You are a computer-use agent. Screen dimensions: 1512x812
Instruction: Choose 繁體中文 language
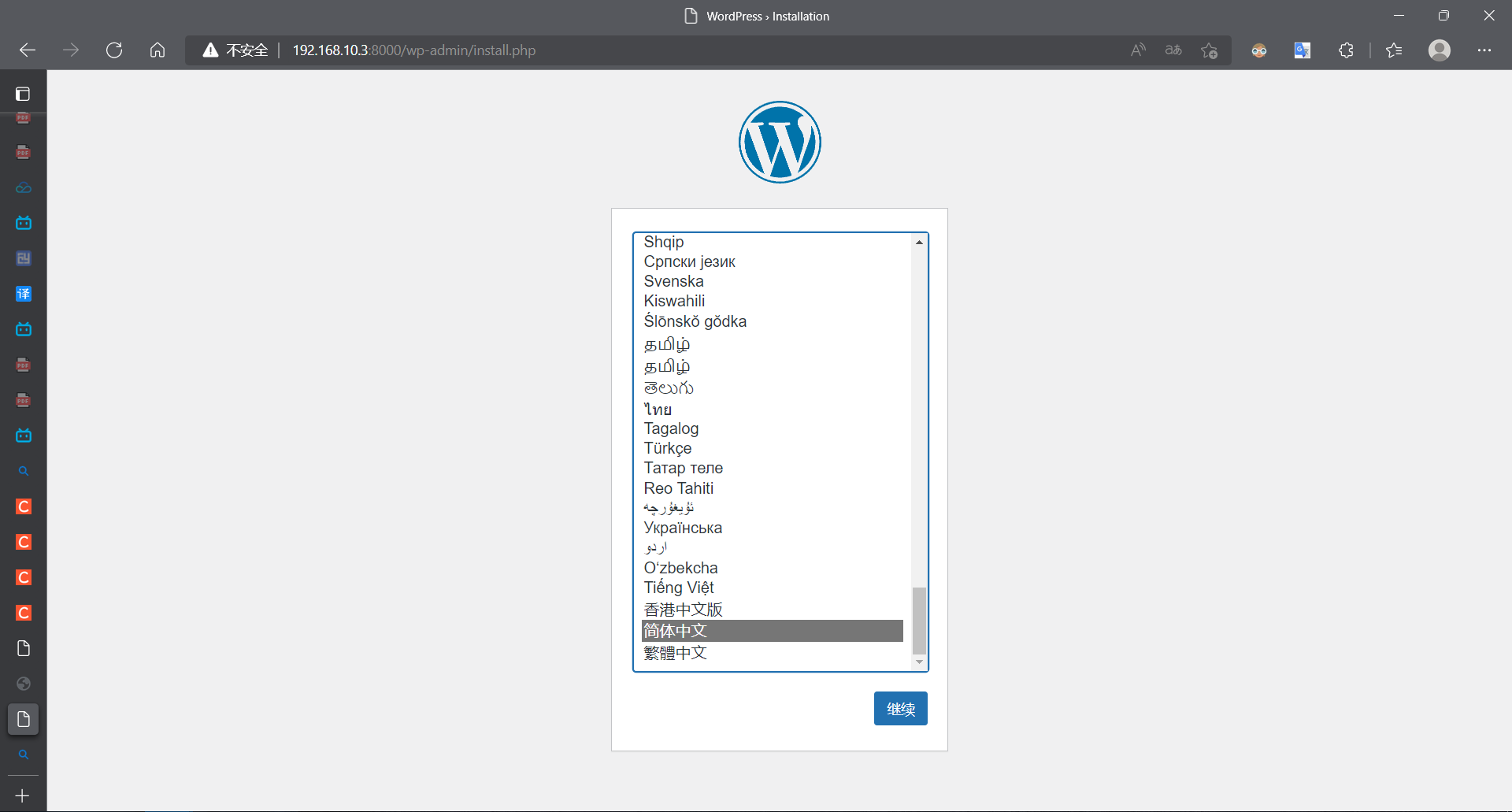[773, 653]
